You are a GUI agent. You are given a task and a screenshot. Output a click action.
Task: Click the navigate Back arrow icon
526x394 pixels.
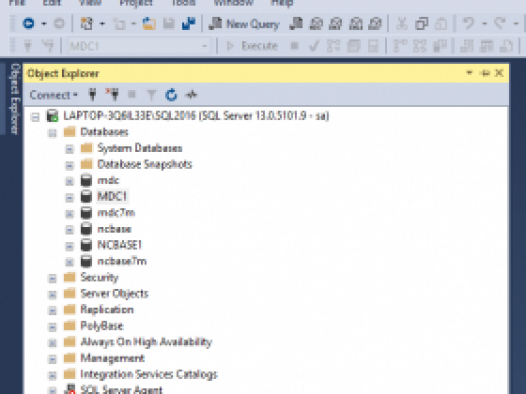29,24
